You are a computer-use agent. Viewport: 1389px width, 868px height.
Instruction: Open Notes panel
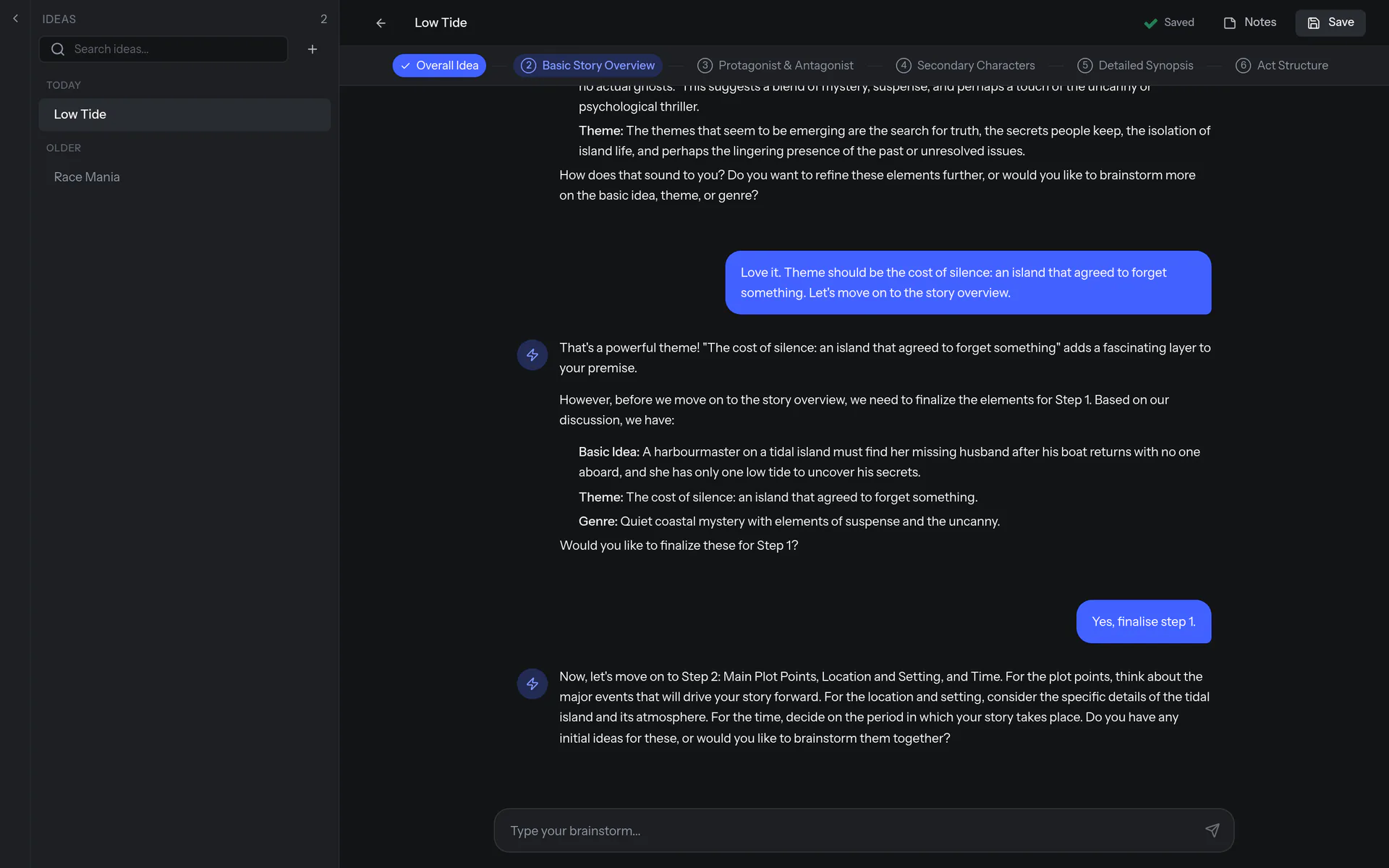[x=1249, y=22]
